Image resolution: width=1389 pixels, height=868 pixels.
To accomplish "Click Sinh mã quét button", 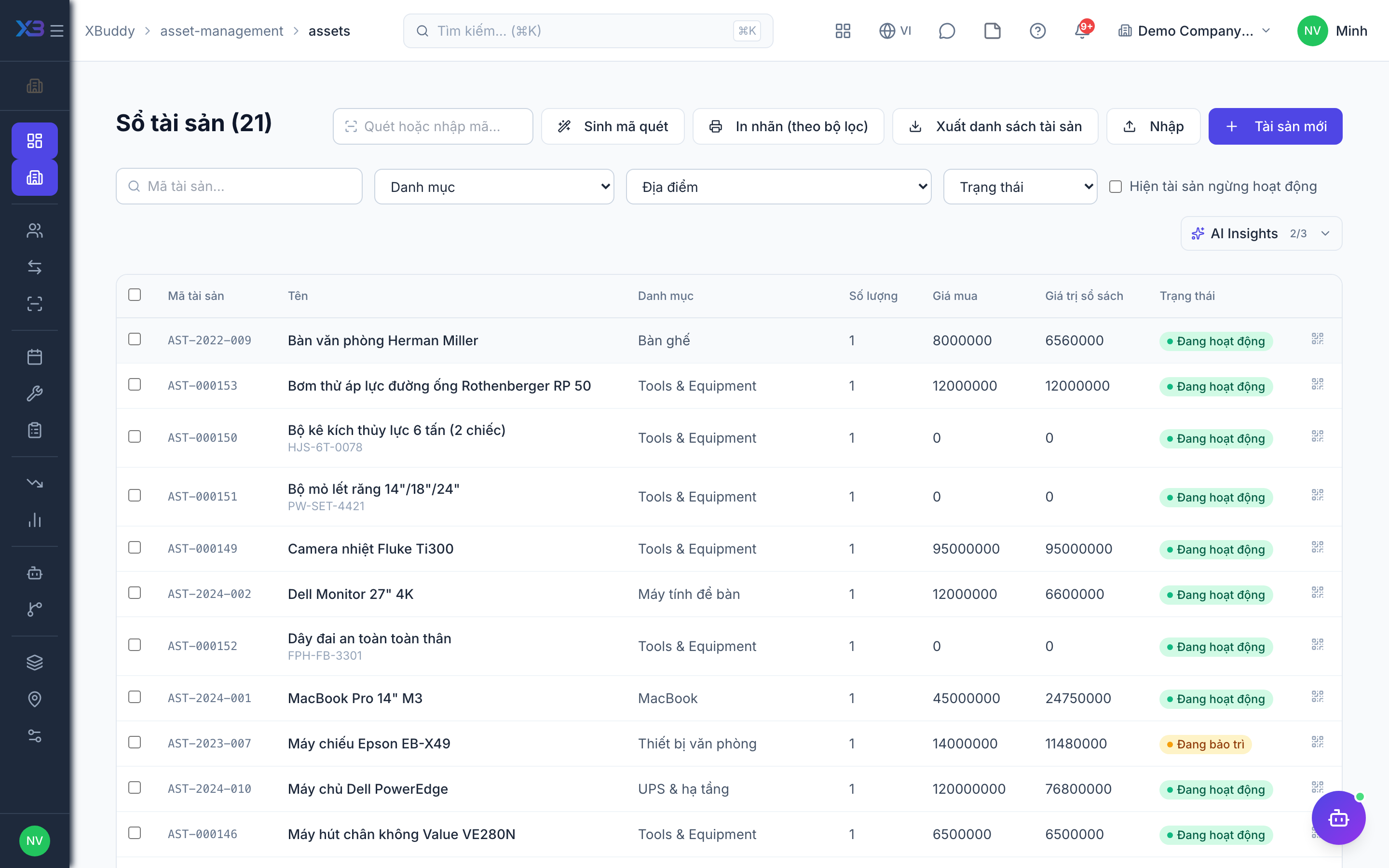I will [613, 126].
